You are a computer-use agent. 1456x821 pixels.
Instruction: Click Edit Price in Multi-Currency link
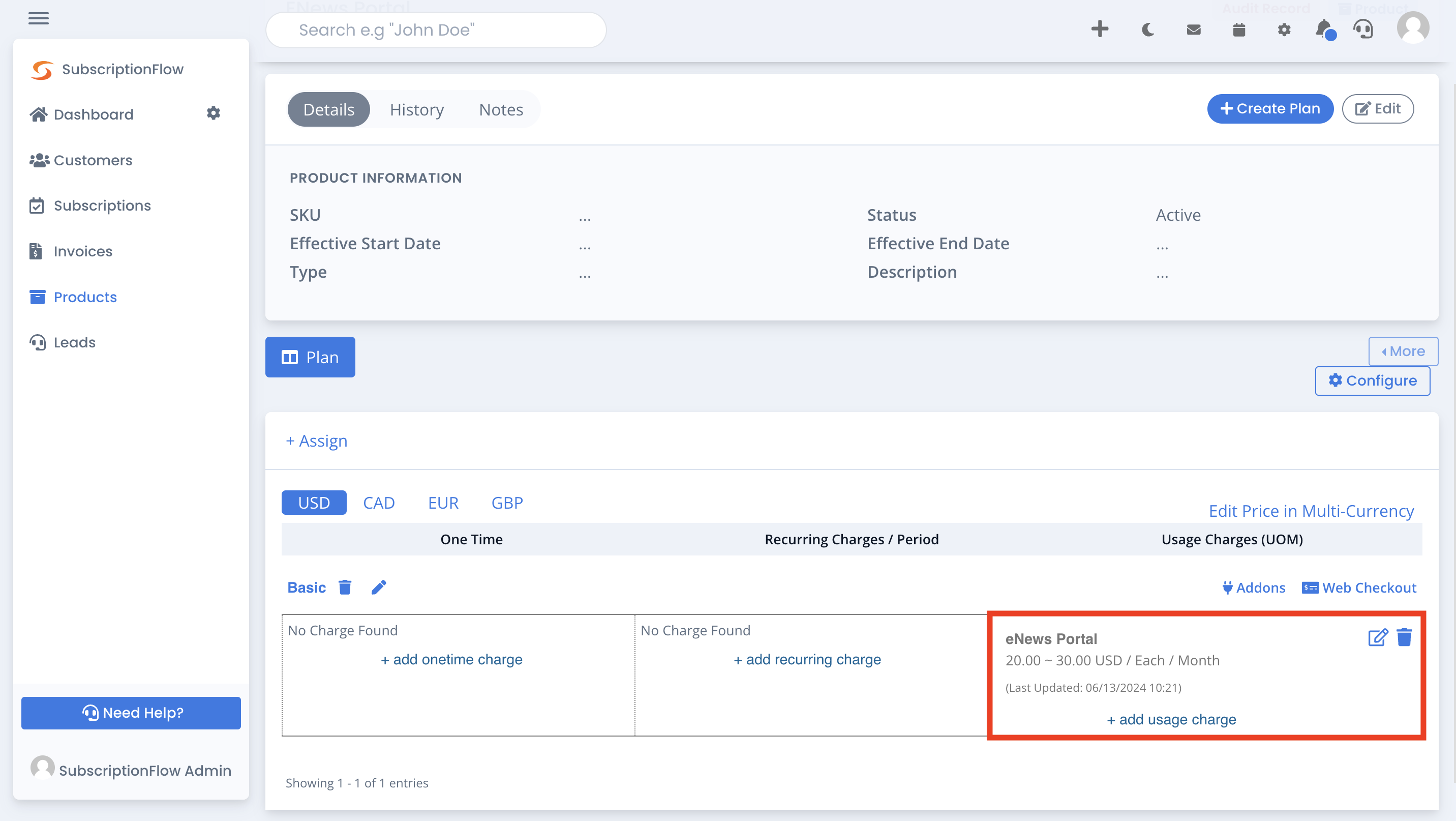(1311, 511)
